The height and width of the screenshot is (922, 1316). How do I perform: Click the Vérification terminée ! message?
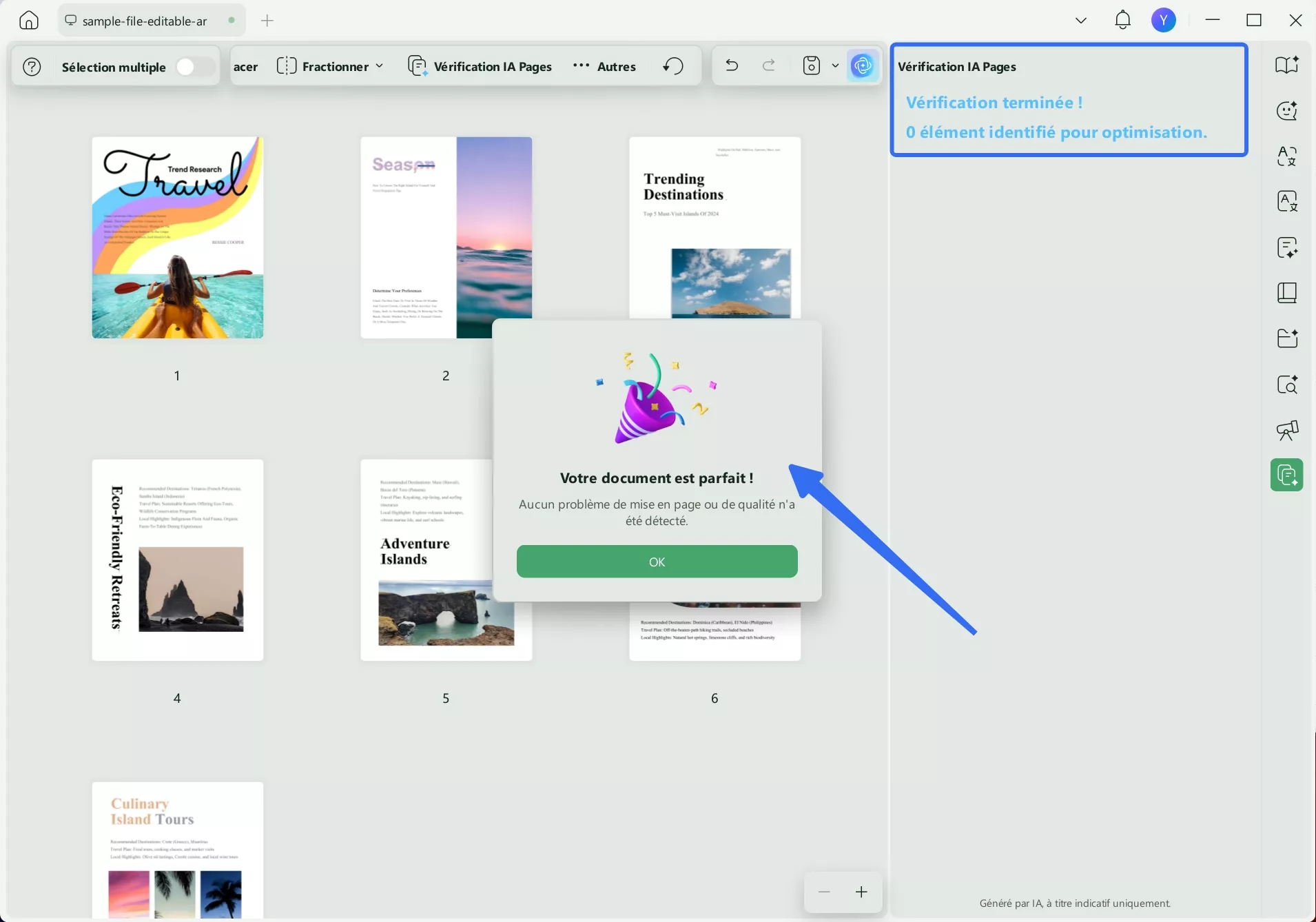coord(994,103)
